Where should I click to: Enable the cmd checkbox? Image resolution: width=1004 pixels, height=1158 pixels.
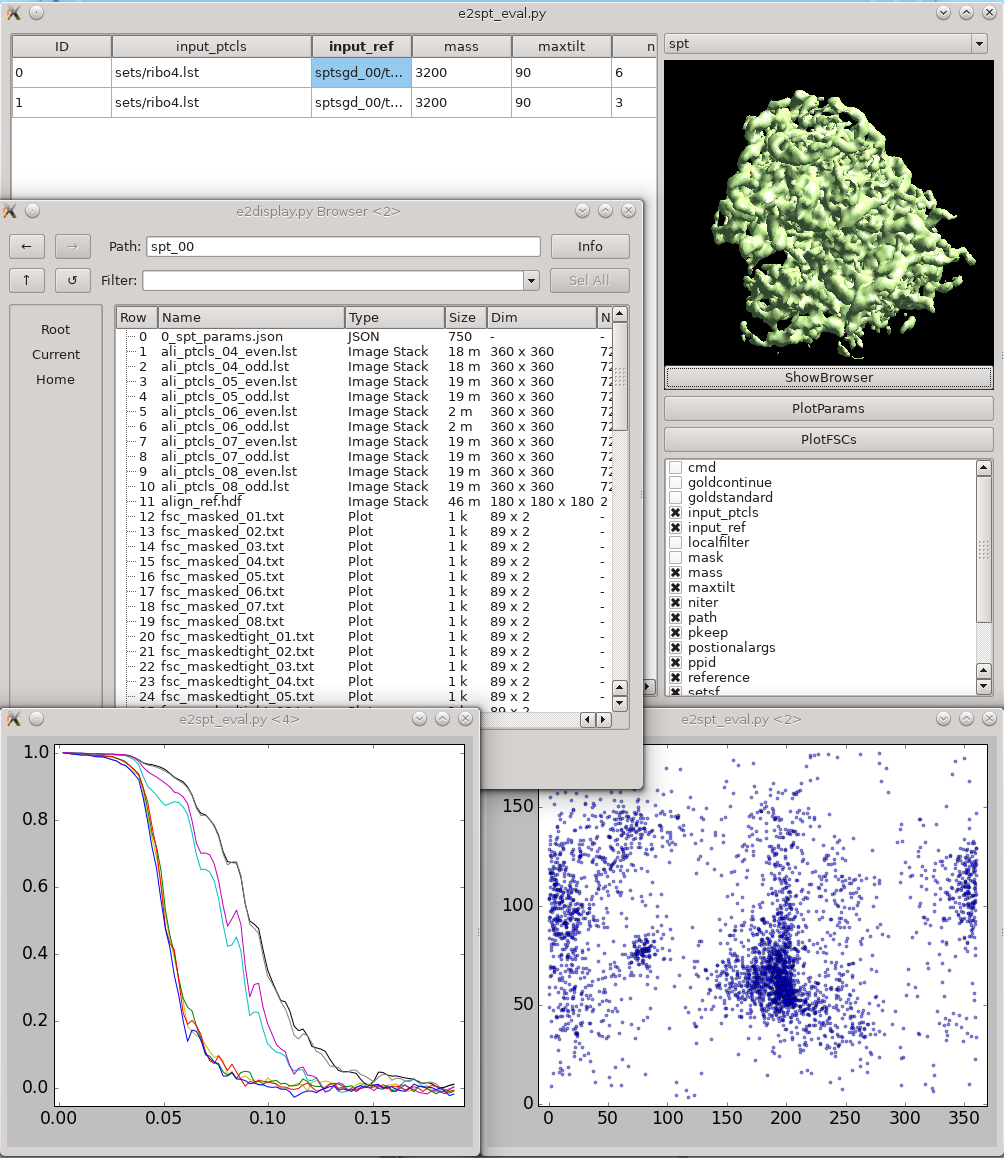point(675,468)
